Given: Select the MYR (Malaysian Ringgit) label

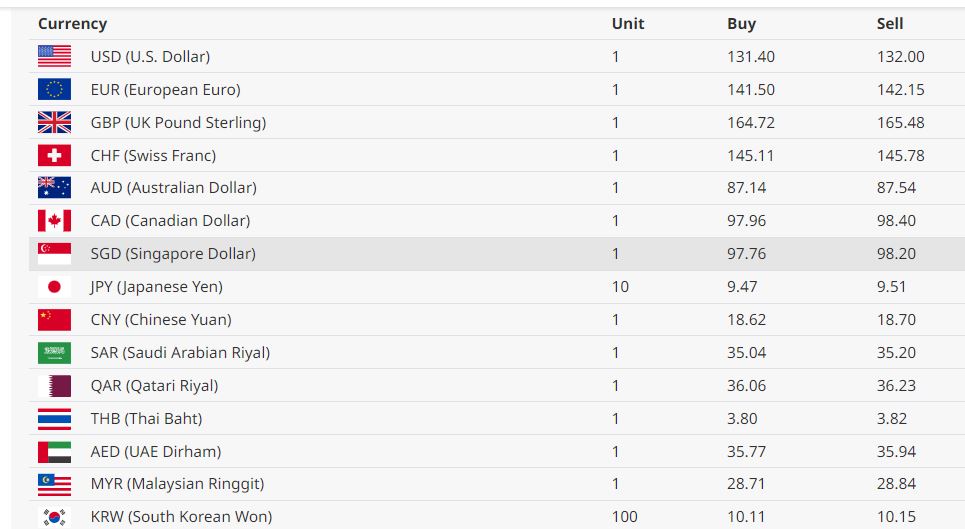Looking at the screenshot, I should (177, 484).
